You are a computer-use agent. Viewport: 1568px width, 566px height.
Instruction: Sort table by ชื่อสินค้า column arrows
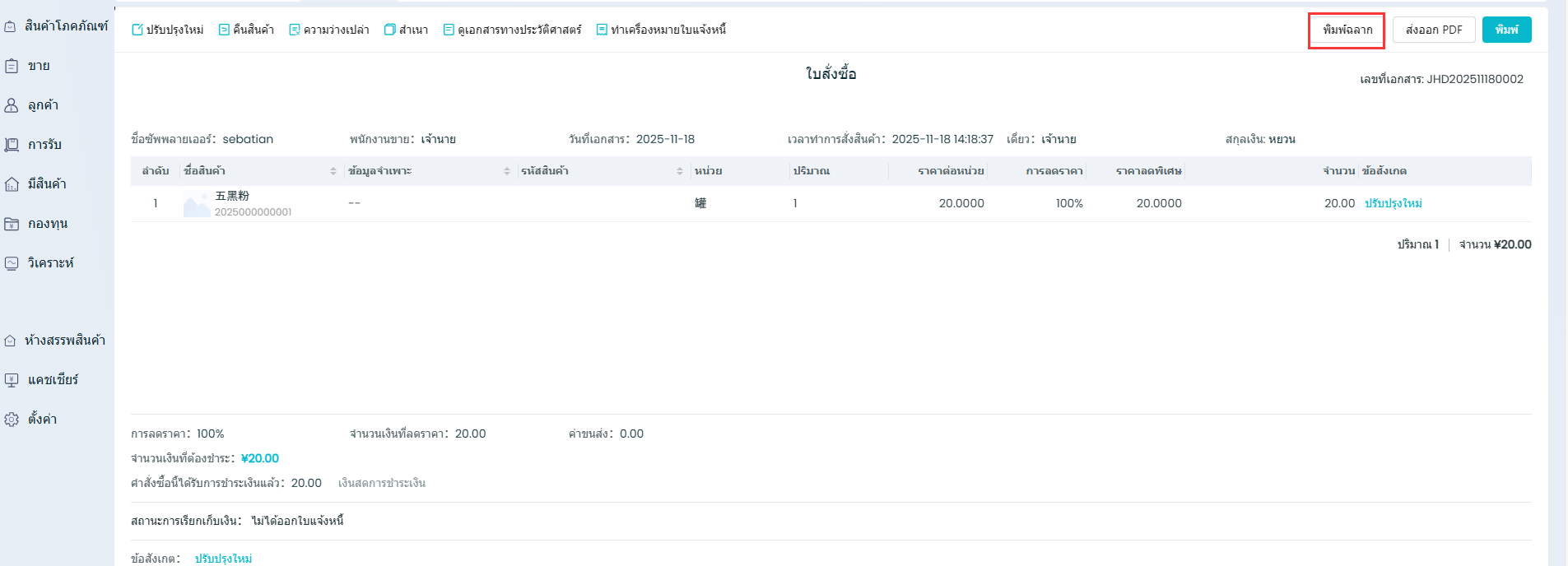[x=333, y=171]
